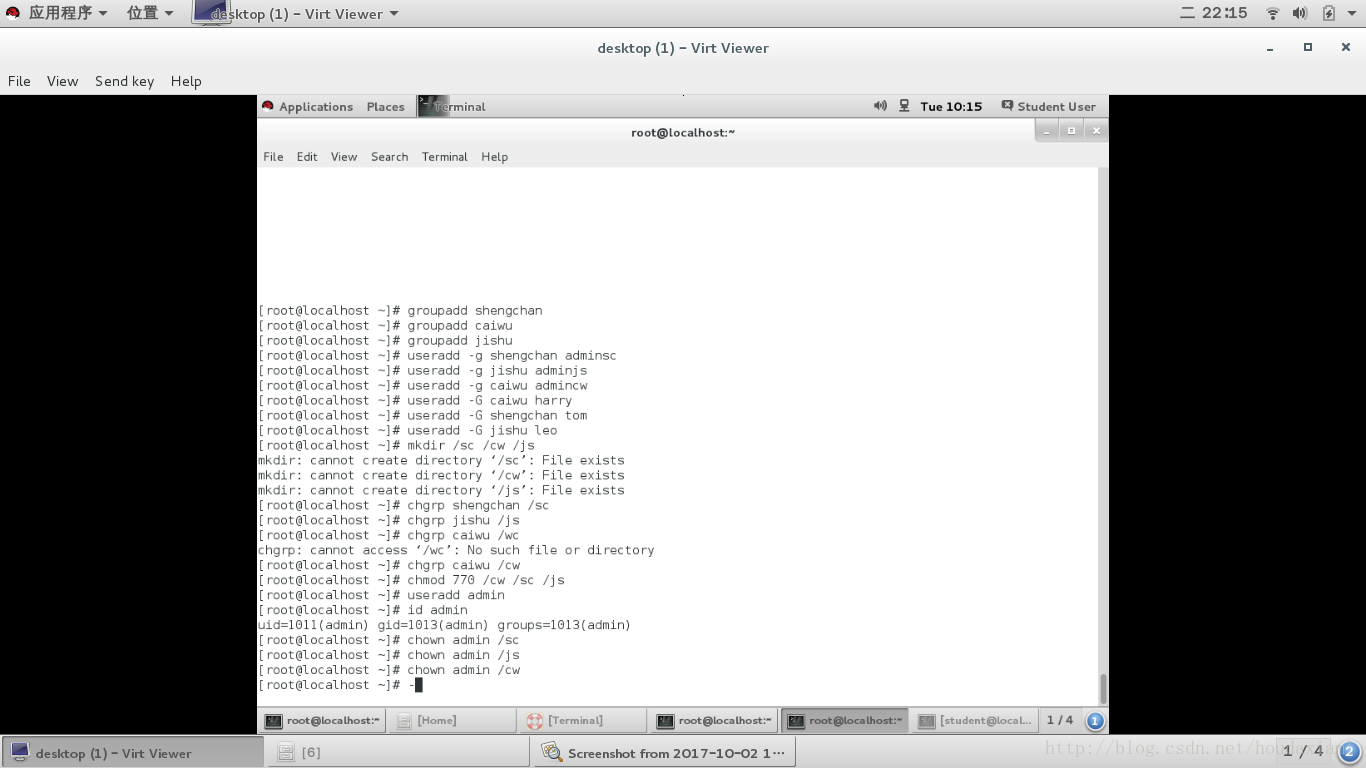
Task: Click the Virt Viewer window title bar
Action: click(x=683, y=48)
